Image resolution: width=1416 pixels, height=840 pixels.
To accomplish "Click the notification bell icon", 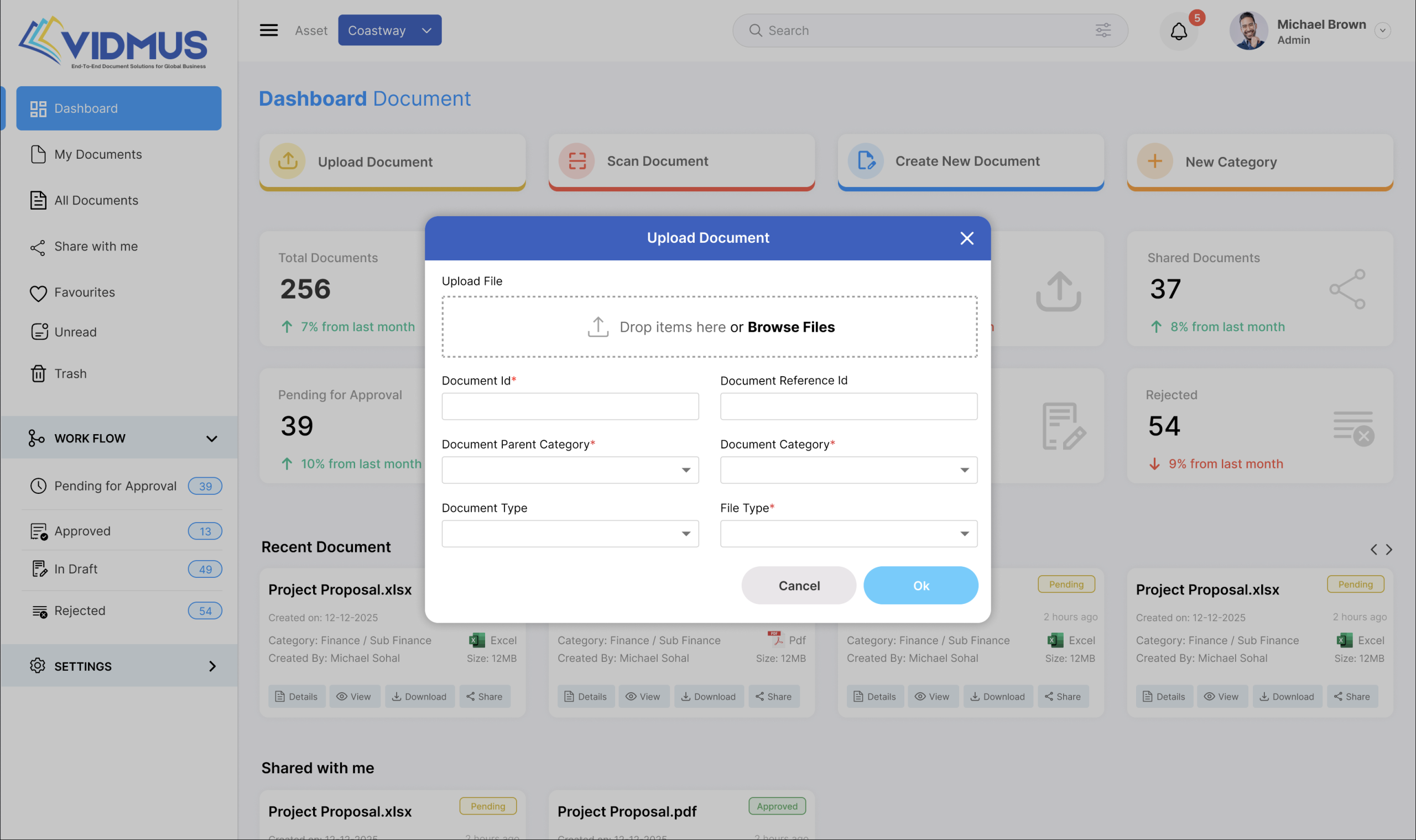I will tap(1178, 31).
